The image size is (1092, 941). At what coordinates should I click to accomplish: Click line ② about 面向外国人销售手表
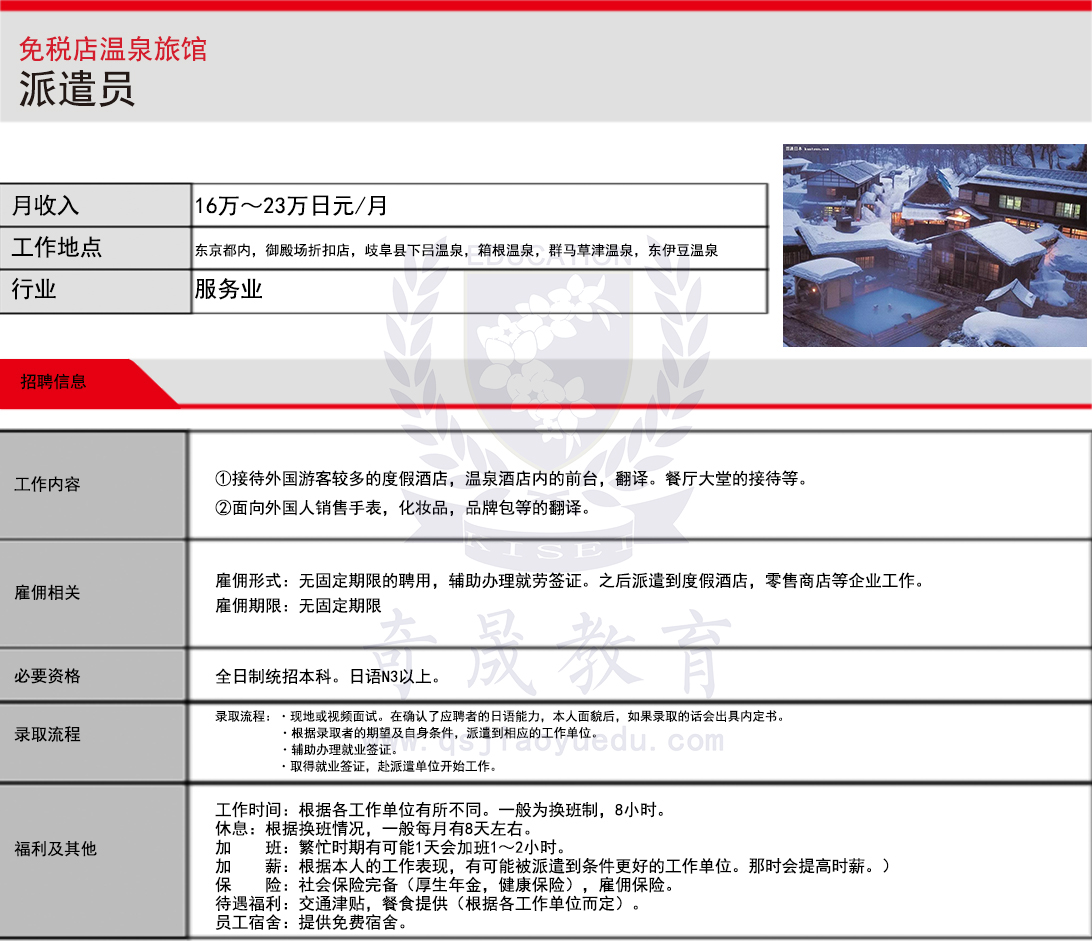point(403,508)
